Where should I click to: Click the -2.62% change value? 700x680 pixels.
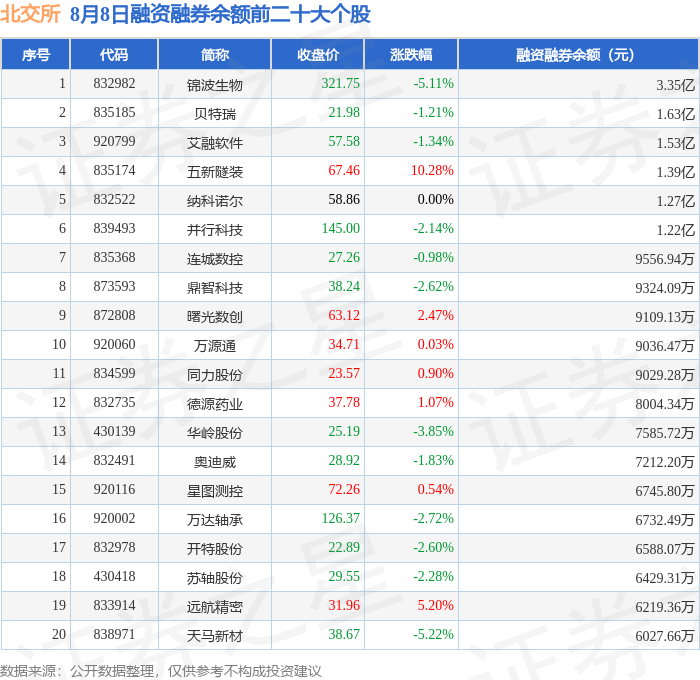tap(433, 287)
